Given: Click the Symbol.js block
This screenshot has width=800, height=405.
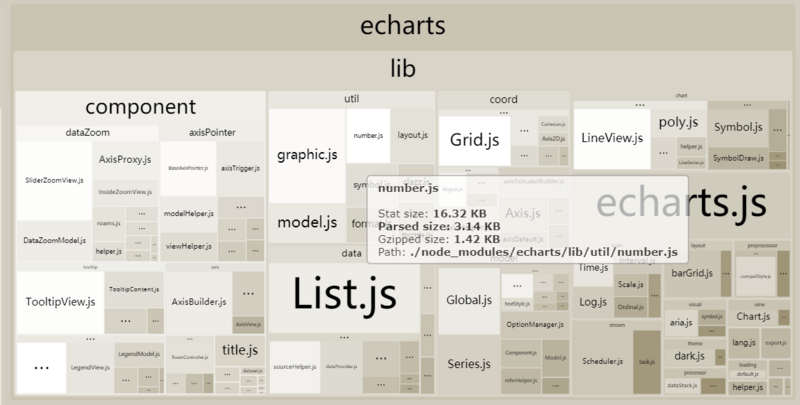Looking at the screenshot, I should click(x=738, y=128).
